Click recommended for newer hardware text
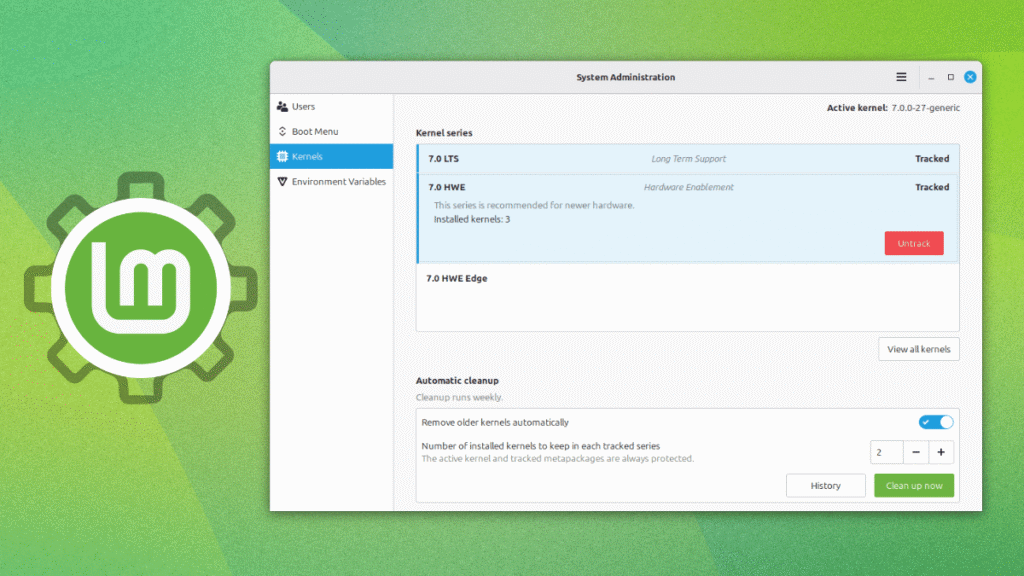The image size is (1024, 576). (534, 205)
